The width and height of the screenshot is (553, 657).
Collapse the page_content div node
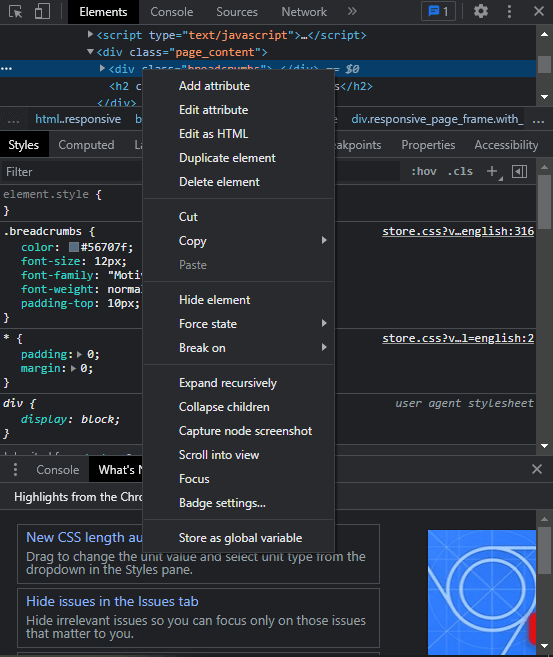[x=90, y=52]
